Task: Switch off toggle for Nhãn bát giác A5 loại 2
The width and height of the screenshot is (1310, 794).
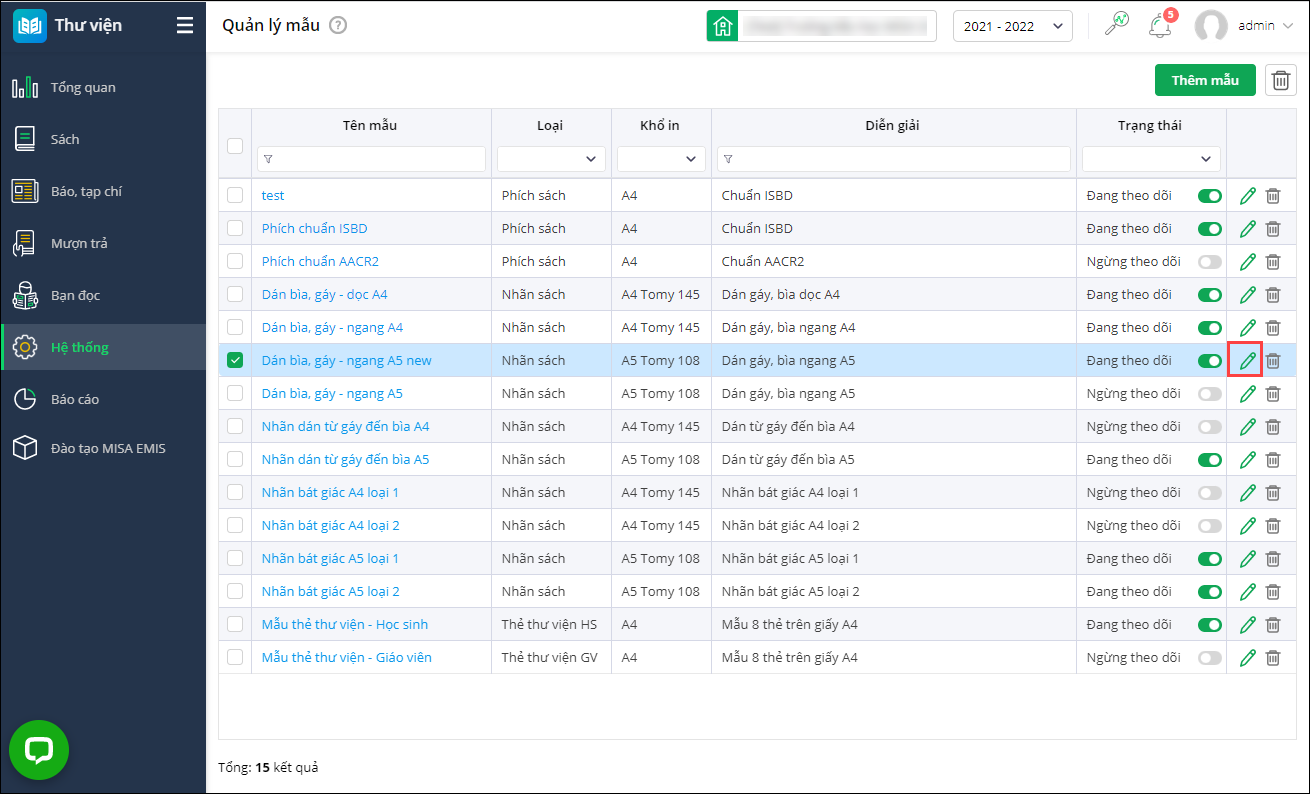Action: coord(1210,592)
